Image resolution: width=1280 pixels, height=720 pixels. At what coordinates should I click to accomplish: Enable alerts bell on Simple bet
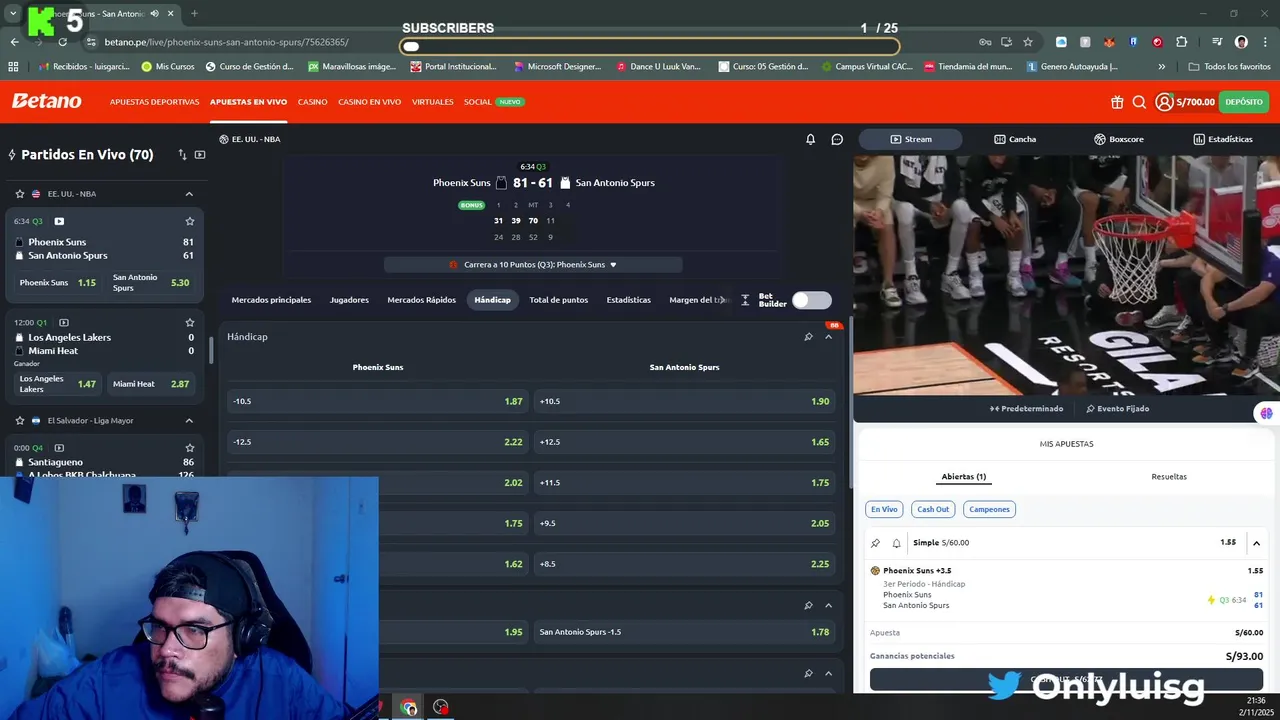(896, 543)
